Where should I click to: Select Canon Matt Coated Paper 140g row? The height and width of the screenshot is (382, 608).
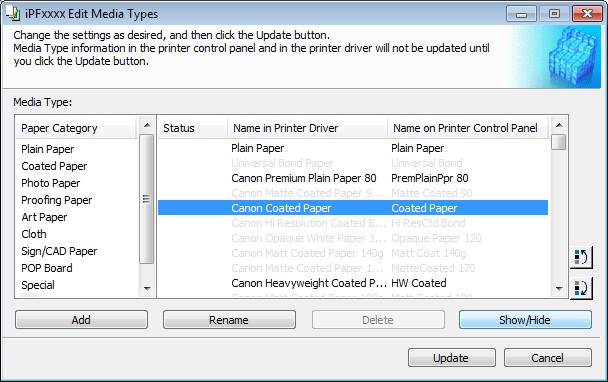click(353, 253)
